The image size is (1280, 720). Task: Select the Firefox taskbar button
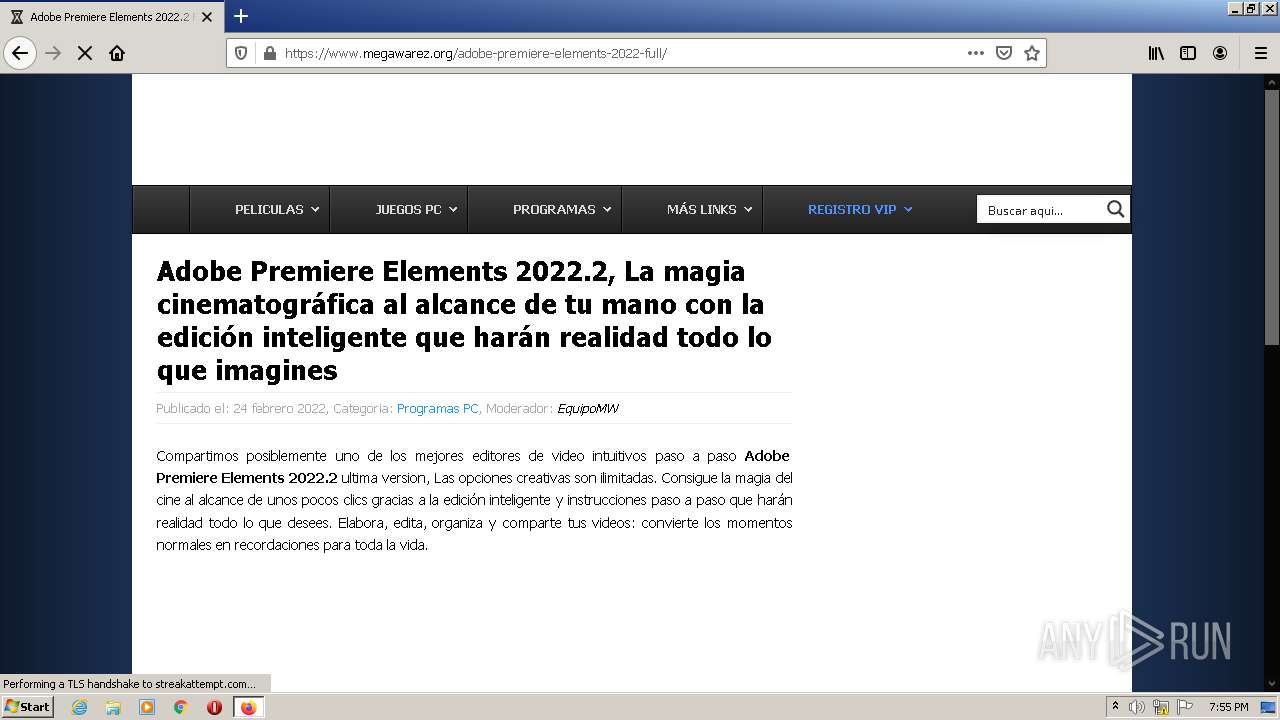[x=248, y=707]
